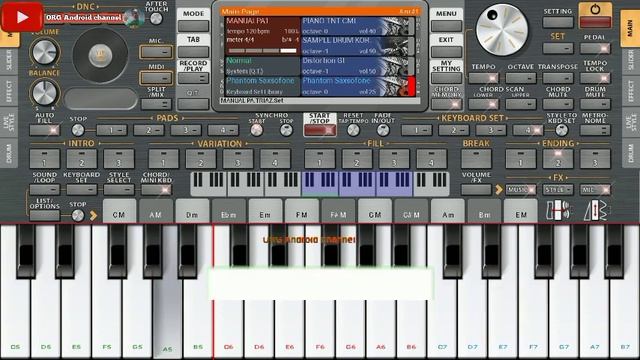Select Ending 2
Viewport: 640px width, 360px height.
pyautogui.click(x=558, y=158)
